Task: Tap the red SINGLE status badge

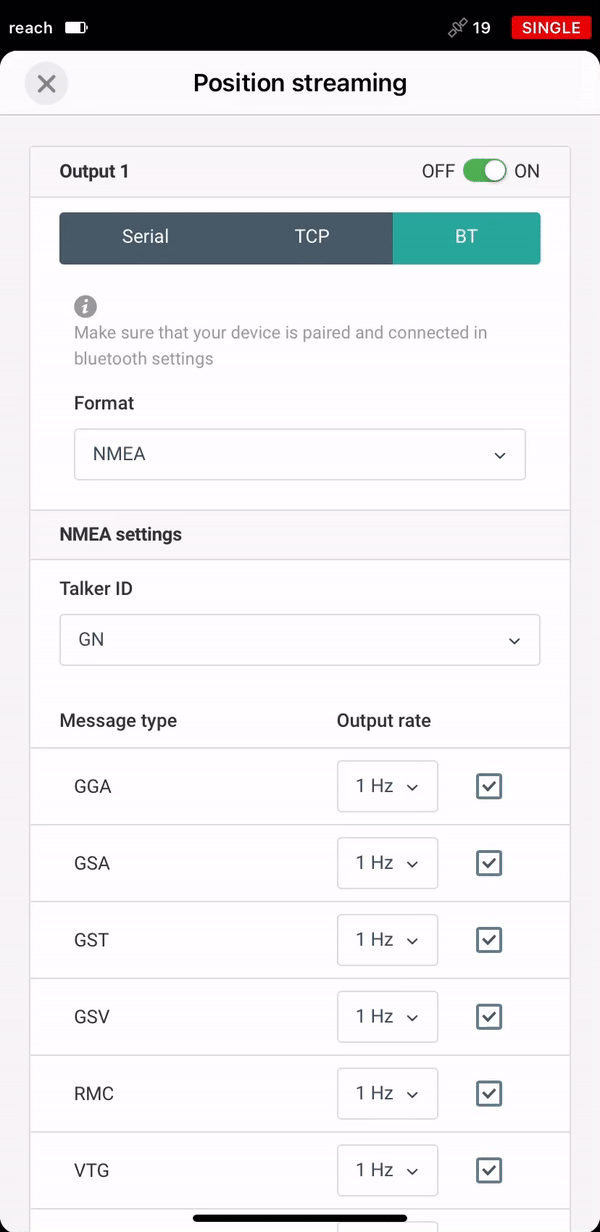Action: point(550,28)
